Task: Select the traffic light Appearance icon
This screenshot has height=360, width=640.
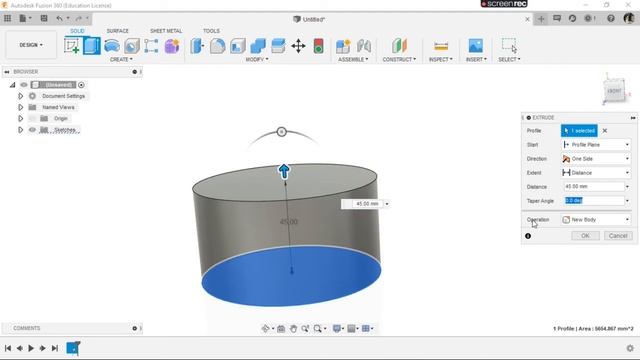Action: coord(318,46)
